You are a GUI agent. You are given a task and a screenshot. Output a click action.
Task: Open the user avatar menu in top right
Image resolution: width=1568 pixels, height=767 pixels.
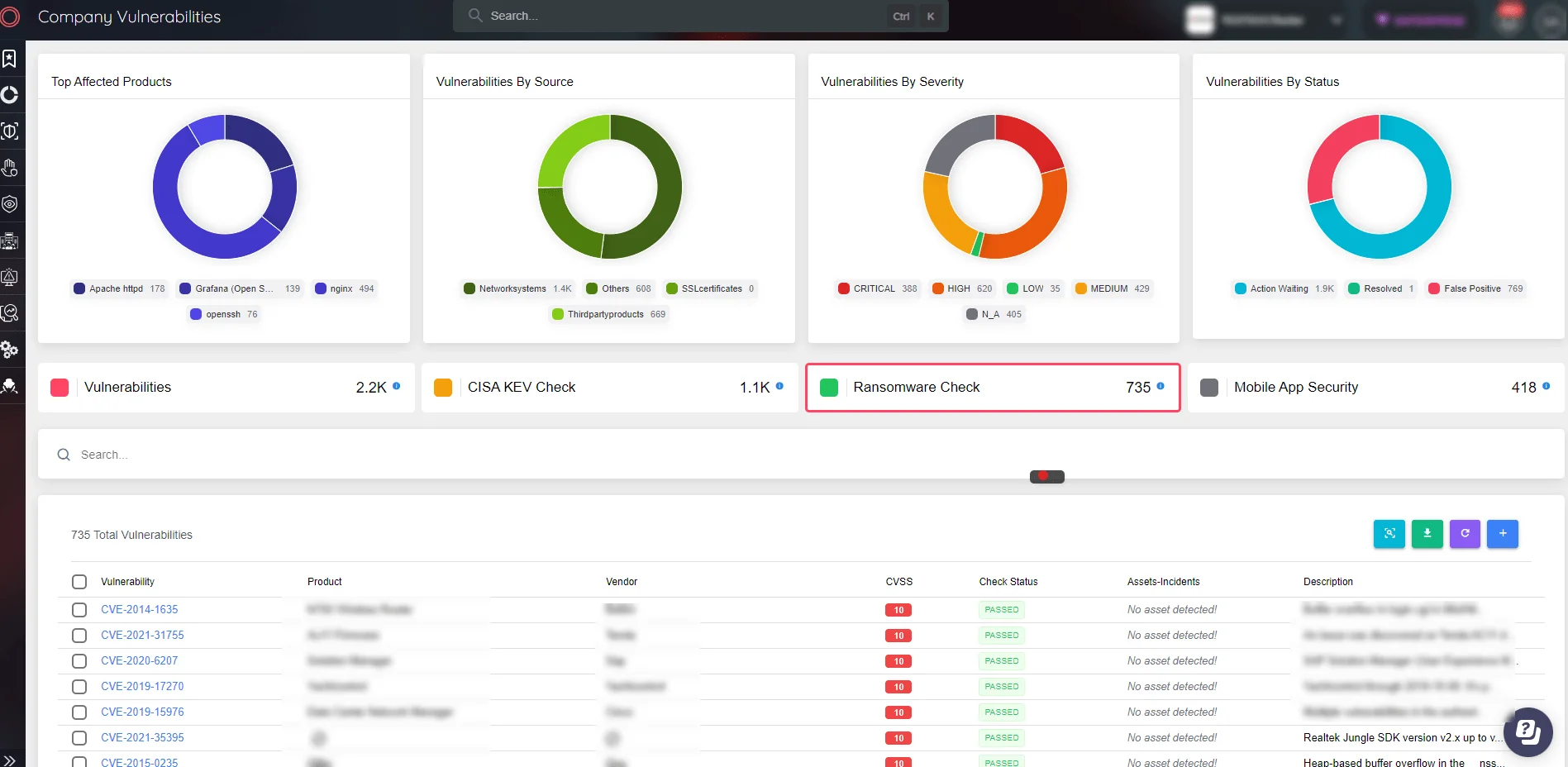point(1550,21)
